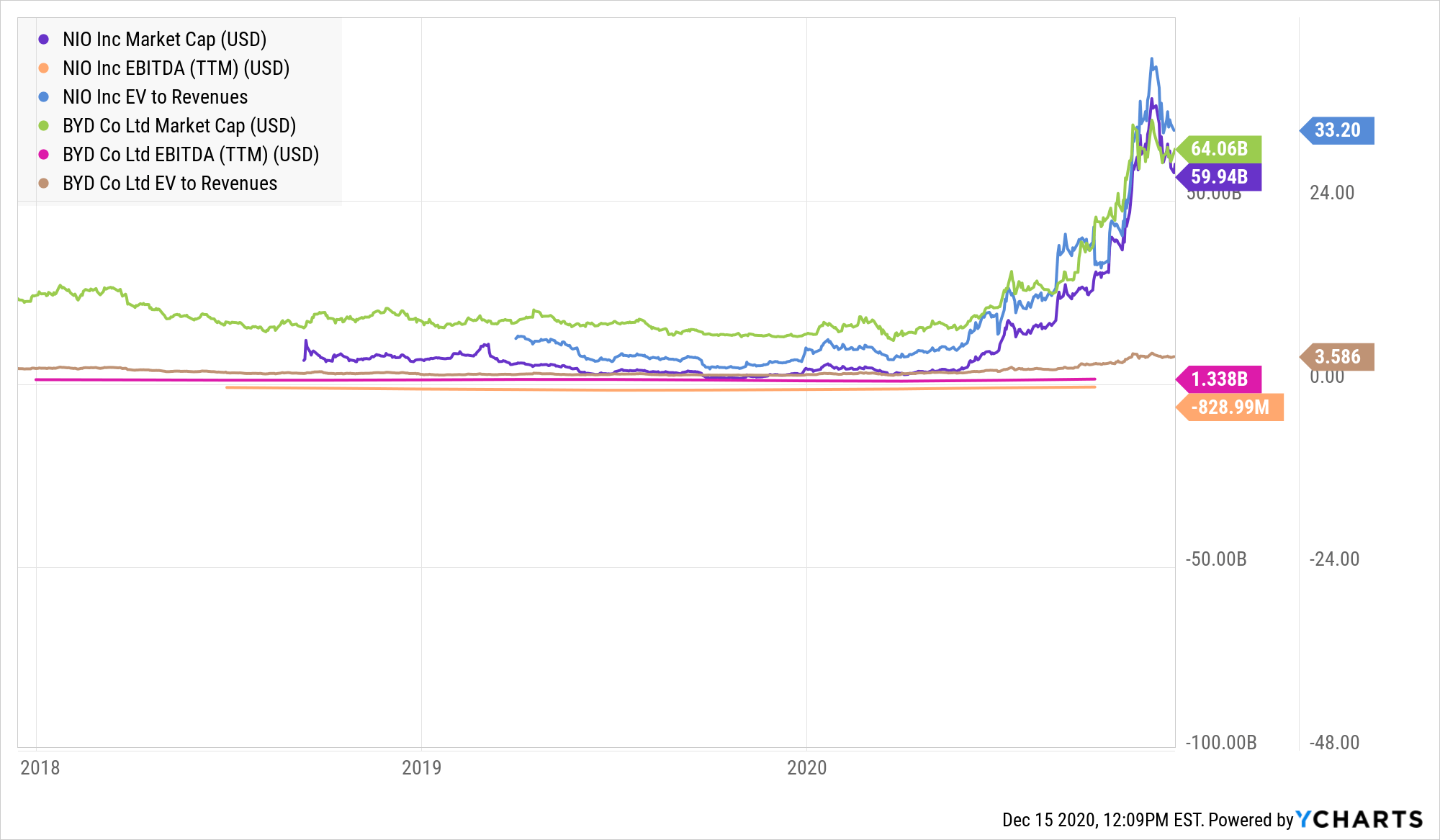Click the brown 3.586 value tag
The width and height of the screenshot is (1440, 840).
click(1338, 357)
